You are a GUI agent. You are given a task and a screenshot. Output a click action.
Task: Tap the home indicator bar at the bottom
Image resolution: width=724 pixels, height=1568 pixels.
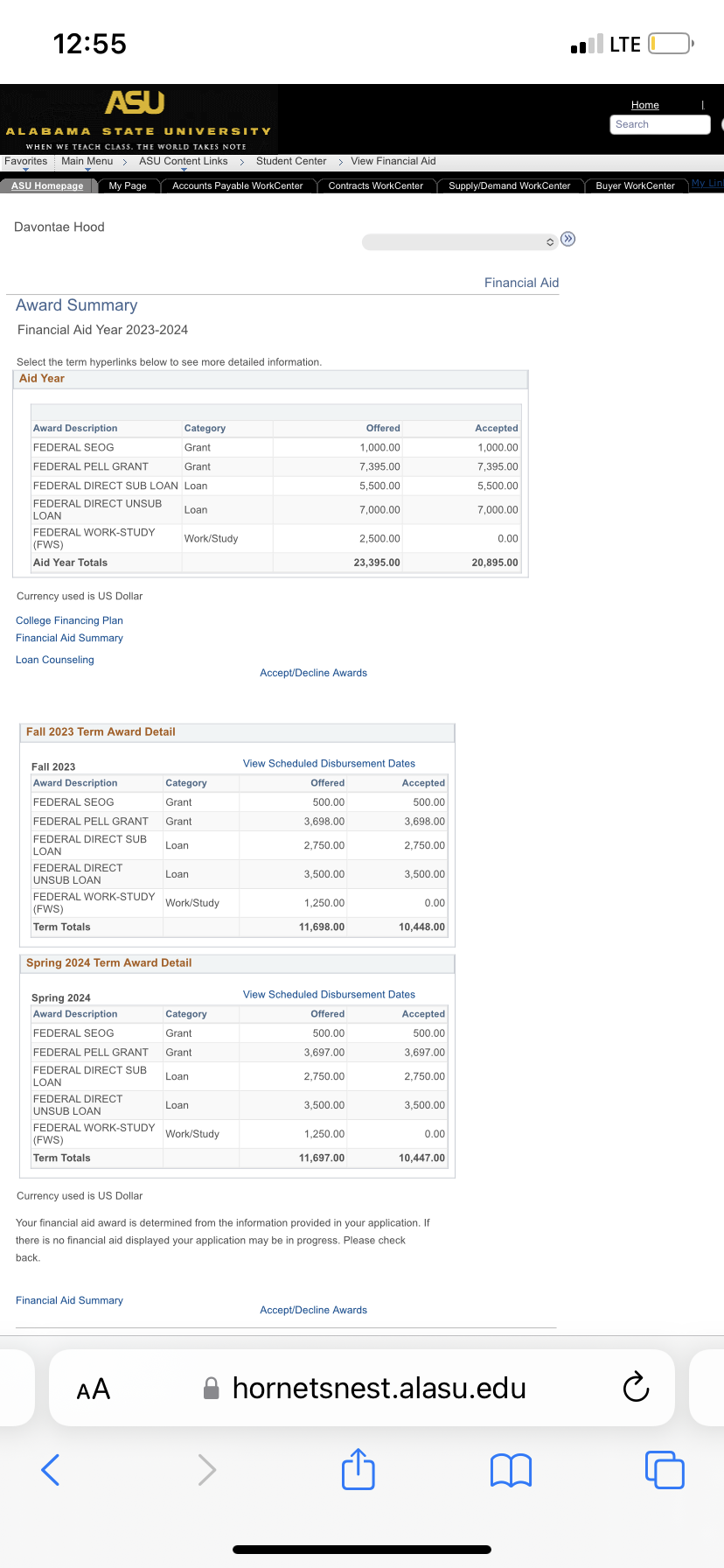[362, 1550]
